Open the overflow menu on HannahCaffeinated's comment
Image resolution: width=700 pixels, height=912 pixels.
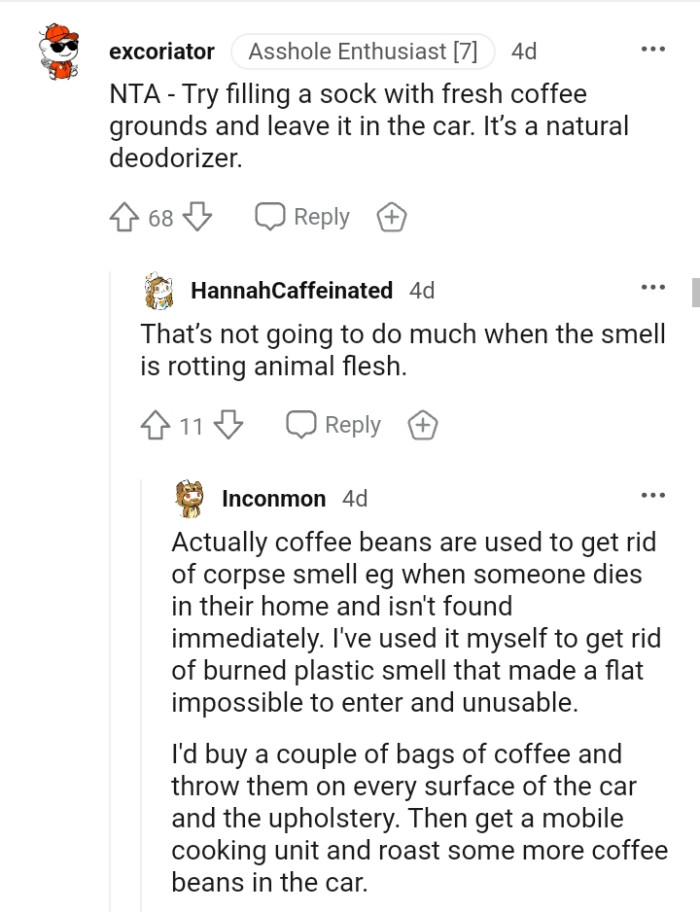pyautogui.click(x=652, y=287)
